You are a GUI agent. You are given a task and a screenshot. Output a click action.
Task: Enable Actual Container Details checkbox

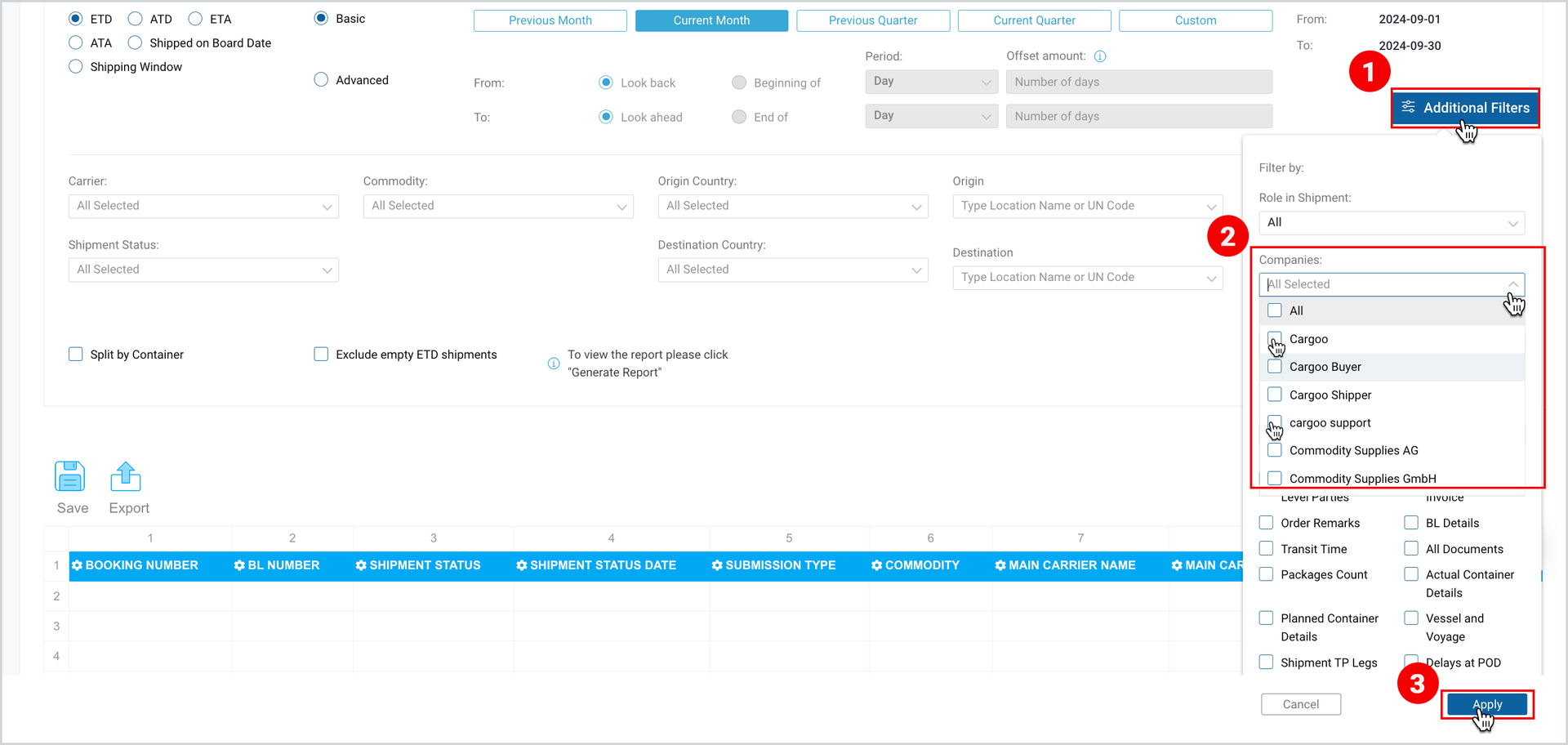tap(1411, 574)
